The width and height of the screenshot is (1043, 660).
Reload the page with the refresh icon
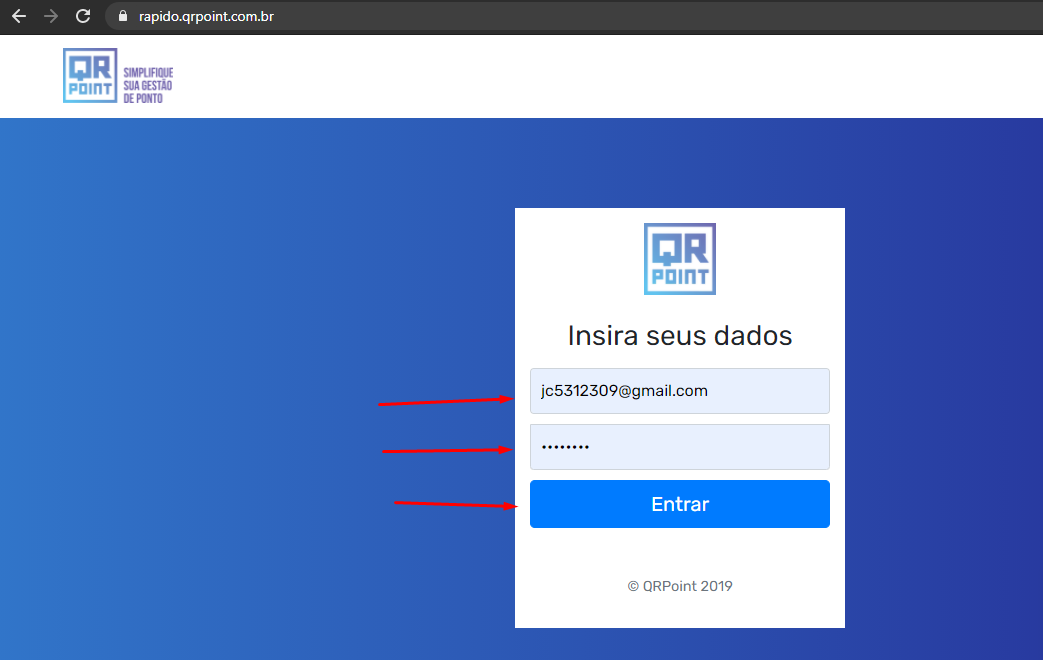(x=83, y=16)
